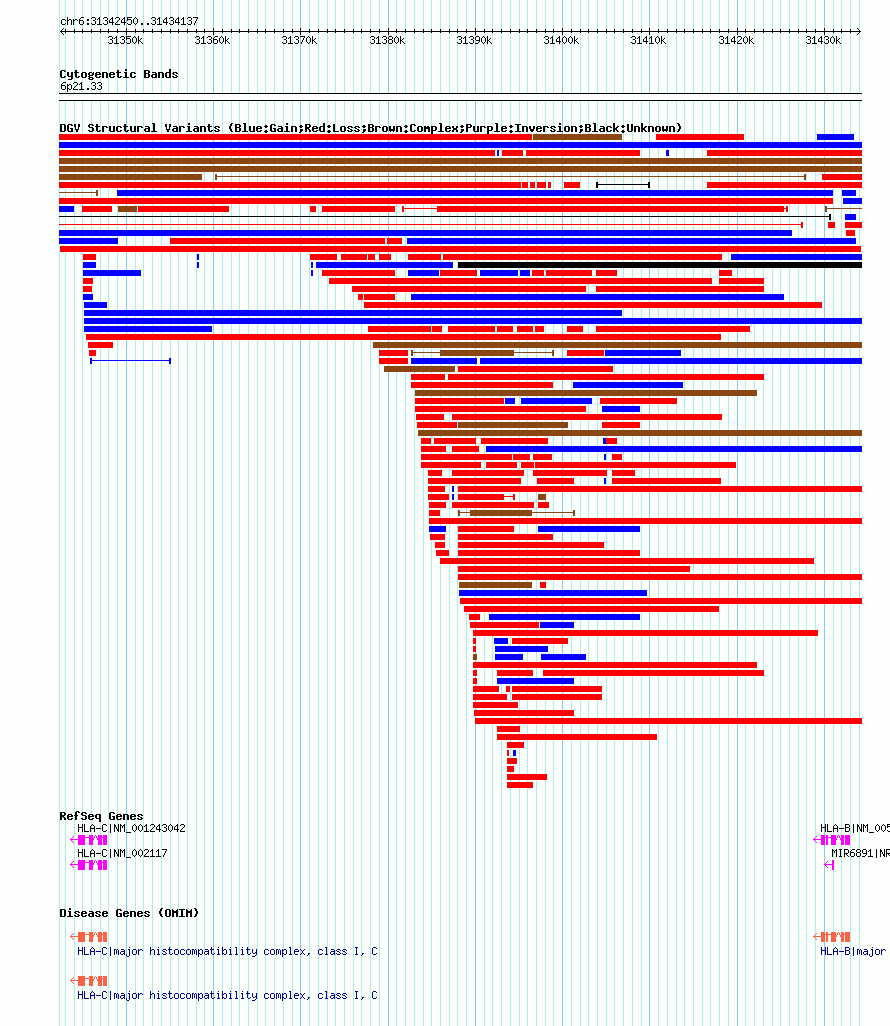Select the Disease Genes (OMIM) track title

coord(129,913)
